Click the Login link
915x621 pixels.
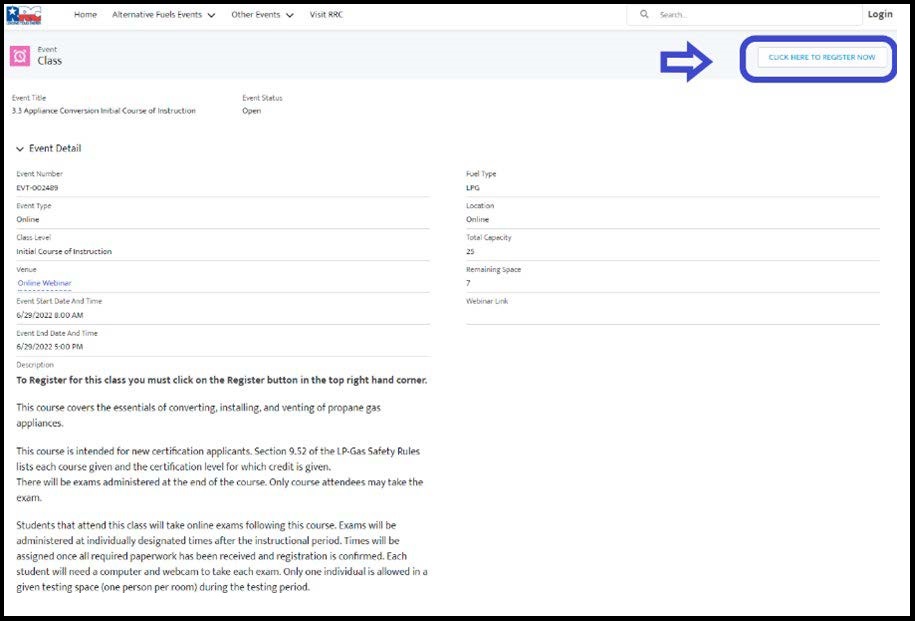(x=880, y=14)
